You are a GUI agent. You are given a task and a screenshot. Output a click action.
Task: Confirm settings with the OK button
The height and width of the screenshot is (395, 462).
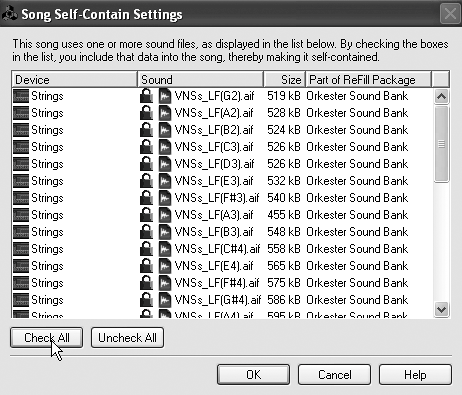click(253, 375)
